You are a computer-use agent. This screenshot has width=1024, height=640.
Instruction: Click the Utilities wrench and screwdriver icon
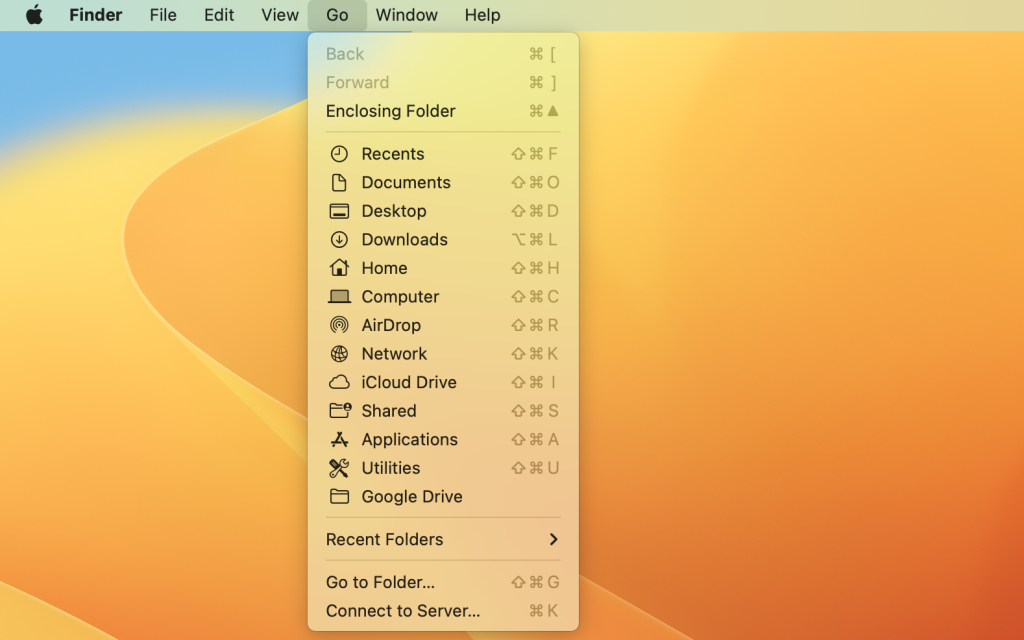coord(339,467)
